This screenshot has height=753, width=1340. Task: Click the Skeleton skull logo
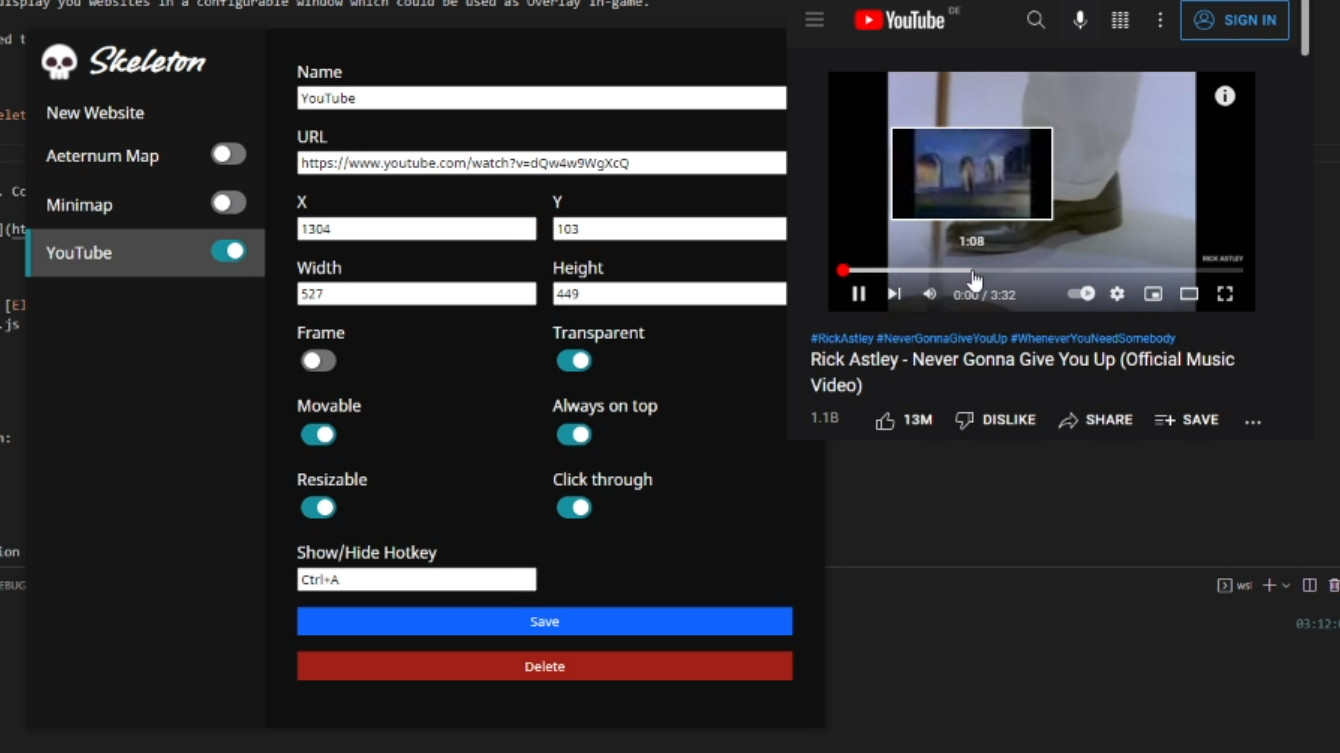click(59, 62)
